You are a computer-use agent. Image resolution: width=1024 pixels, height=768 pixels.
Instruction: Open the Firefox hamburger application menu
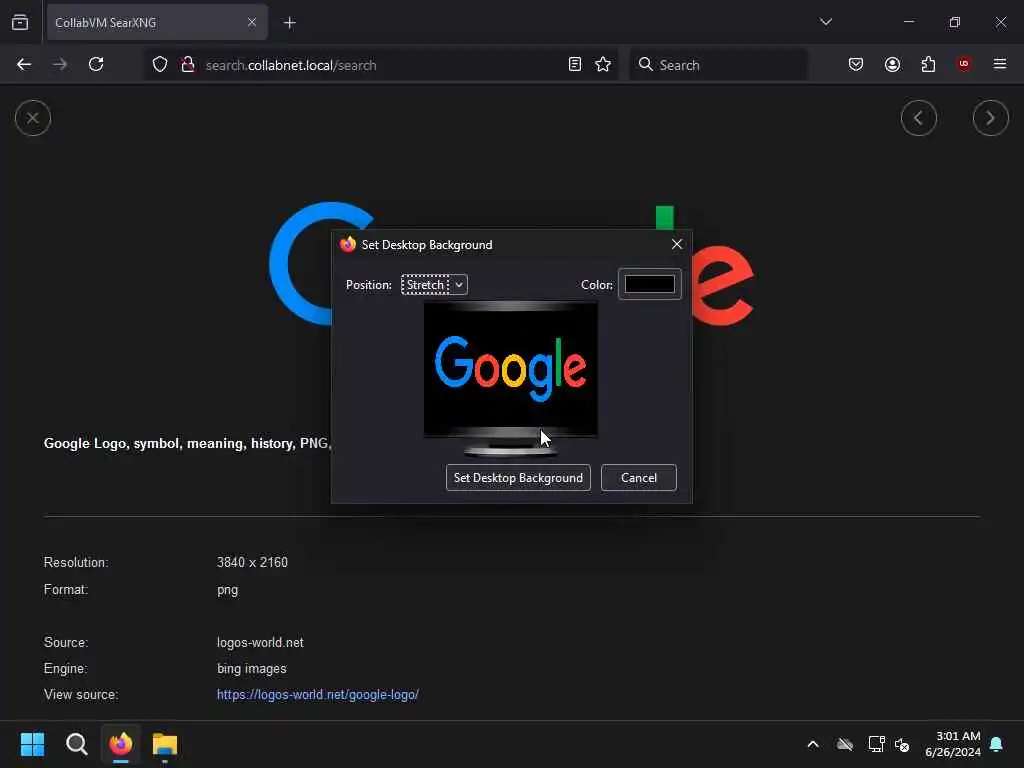[1000, 64]
